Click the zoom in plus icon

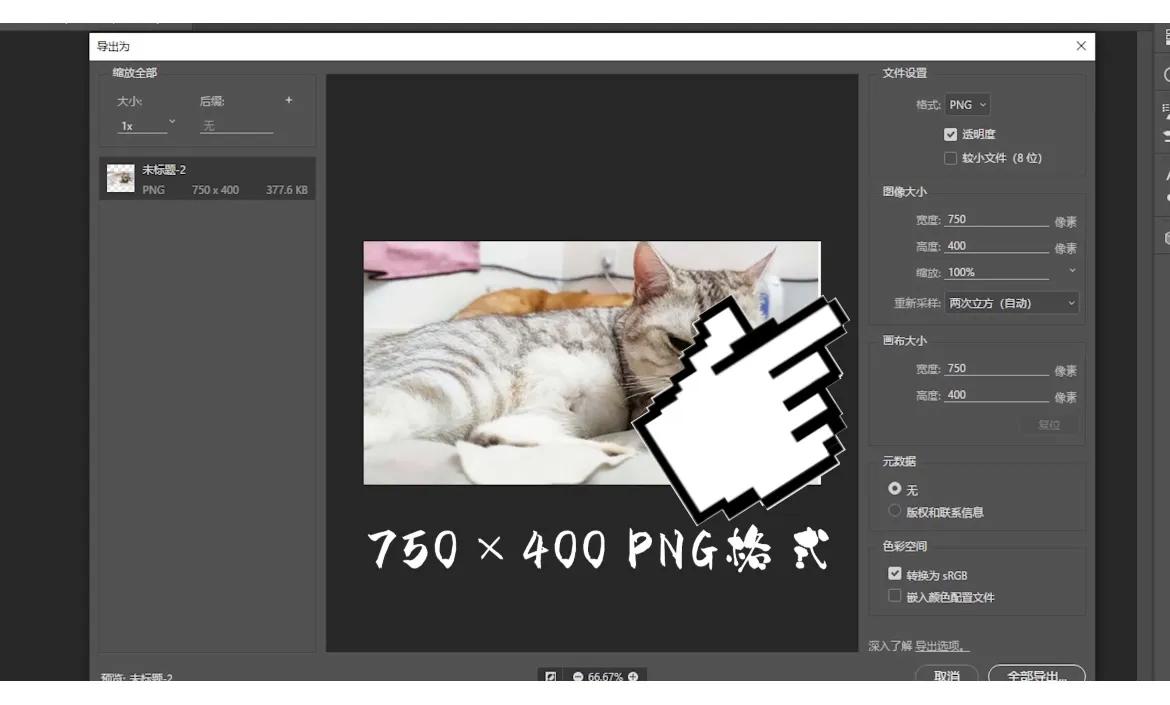coord(633,677)
